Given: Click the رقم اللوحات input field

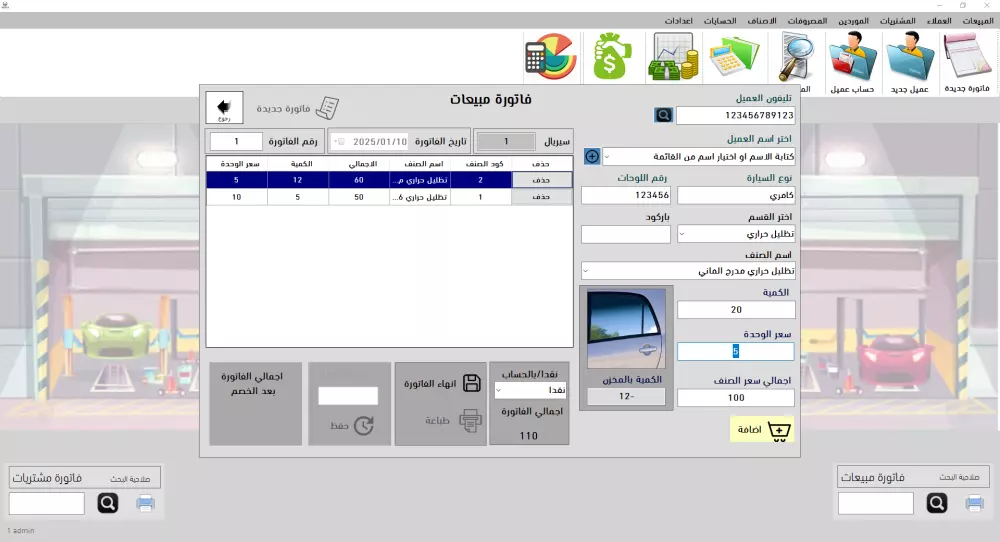Looking at the screenshot, I should pos(626,195).
